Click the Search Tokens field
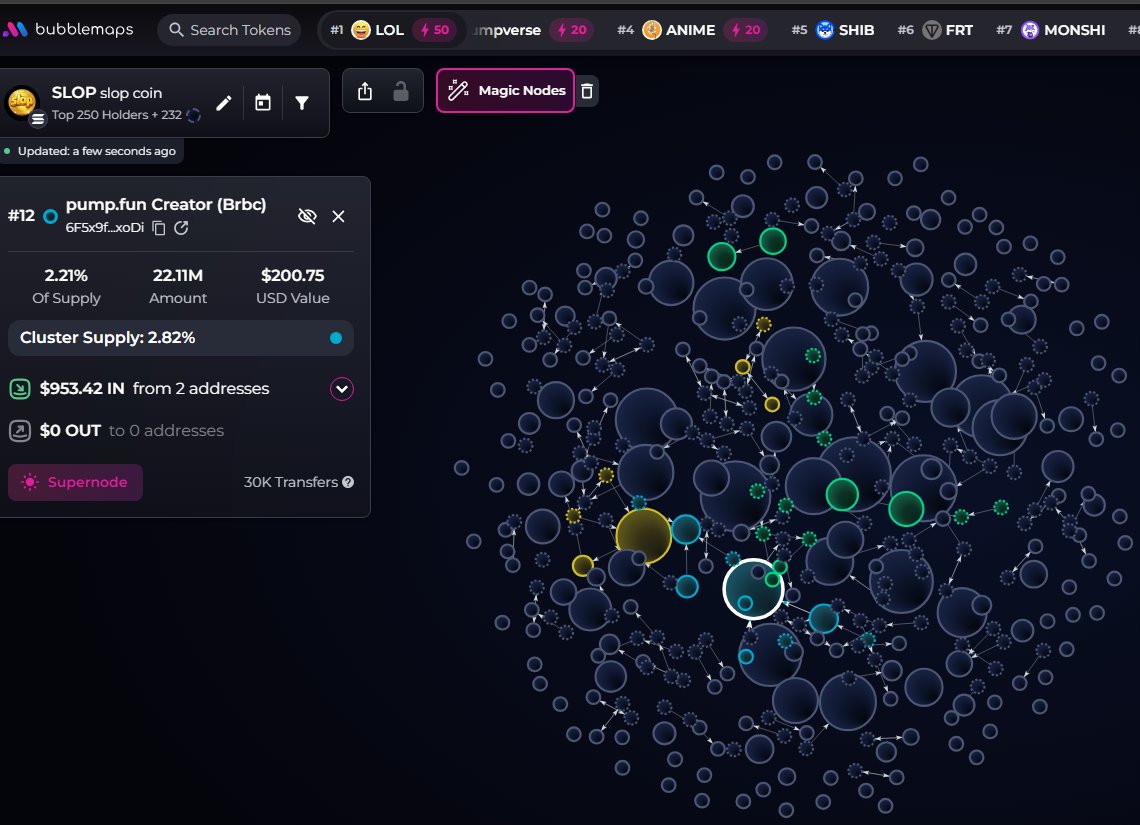The image size is (1140, 825). pyautogui.click(x=230, y=30)
